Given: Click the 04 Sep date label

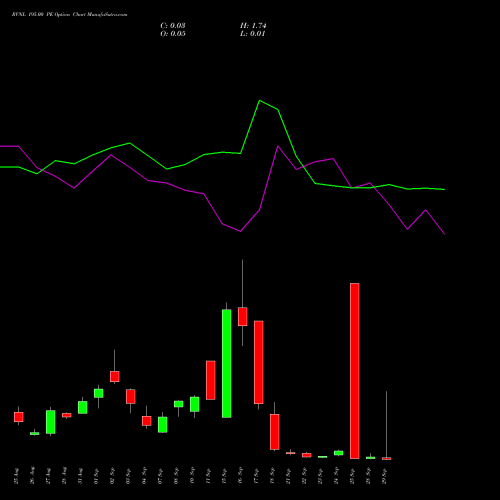Looking at the screenshot, I should 144,476.
